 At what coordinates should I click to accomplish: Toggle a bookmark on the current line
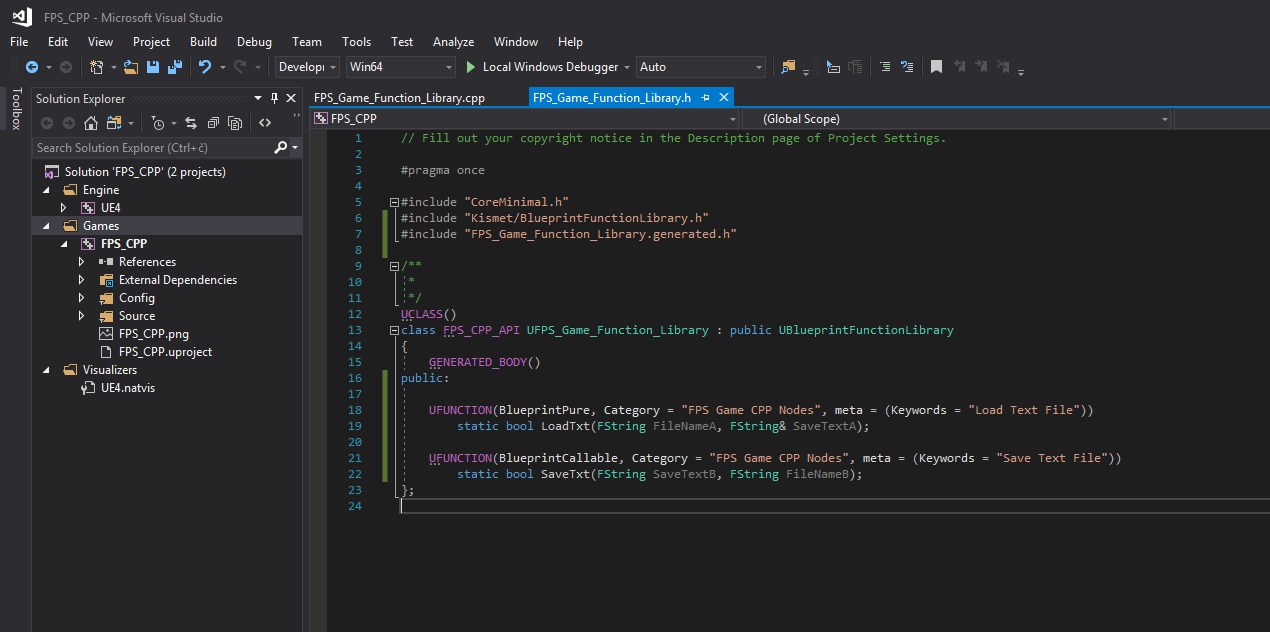click(x=936, y=67)
